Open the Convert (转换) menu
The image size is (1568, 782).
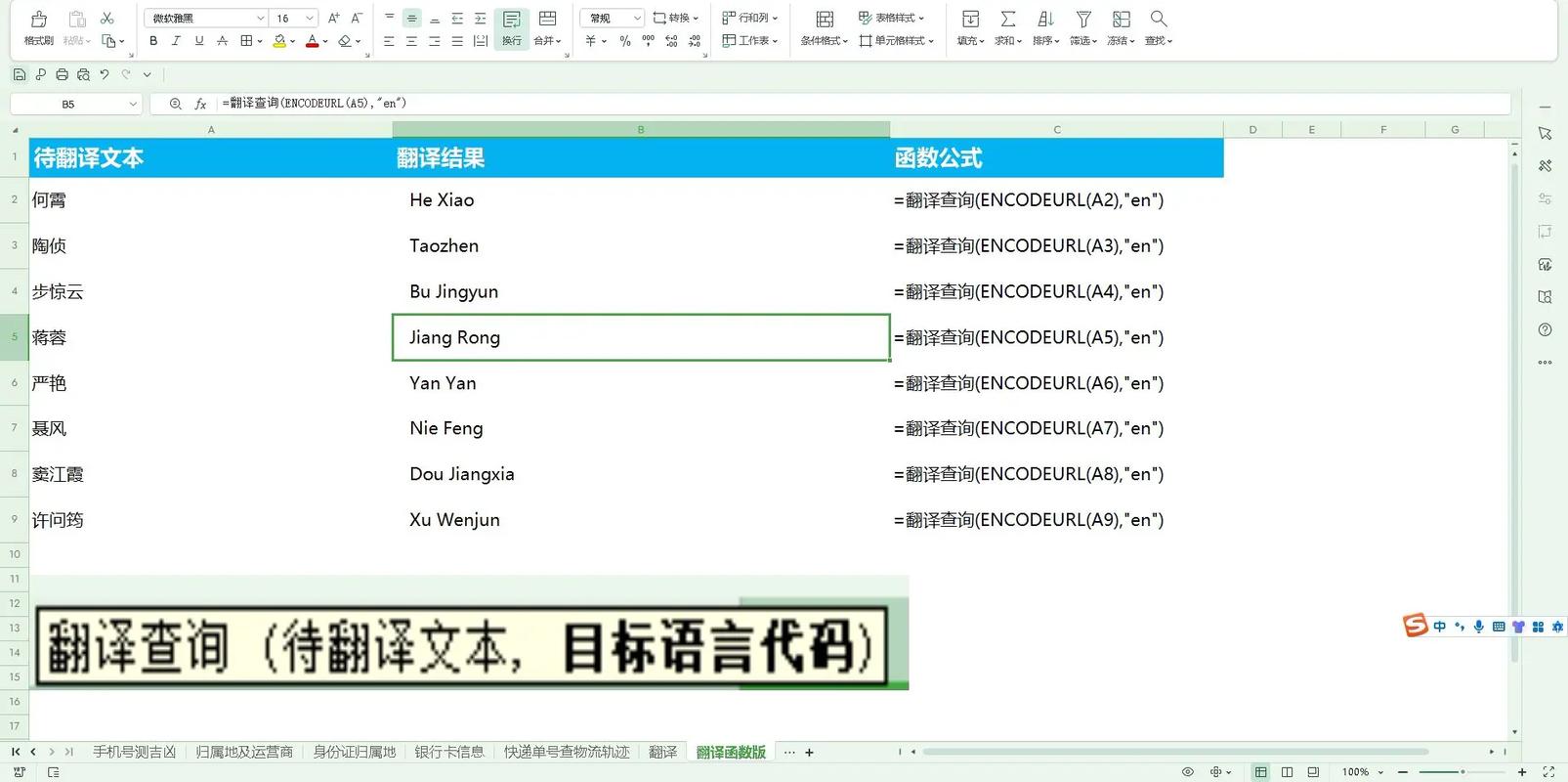(x=676, y=19)
